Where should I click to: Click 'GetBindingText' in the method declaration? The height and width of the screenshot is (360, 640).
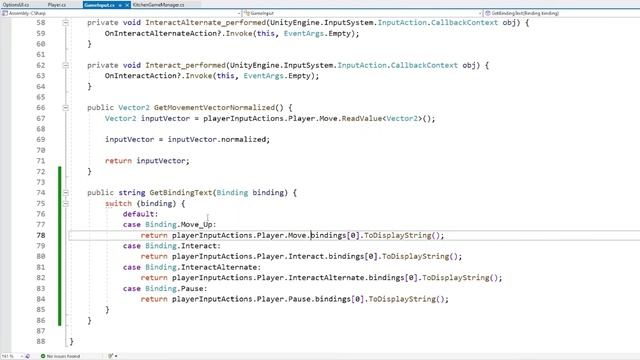pyautogui.click(x=181, y=193)
